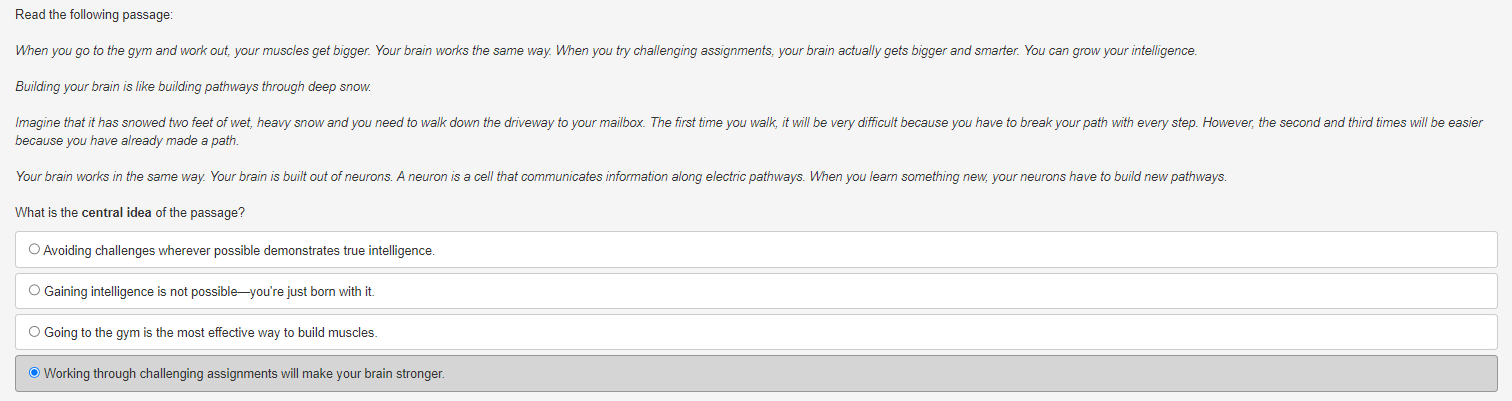Image resolution: width=1512 pixels, height=401 pixels.
Task: Pick the "Going to the gym" radio option
Action: [35, 332]
